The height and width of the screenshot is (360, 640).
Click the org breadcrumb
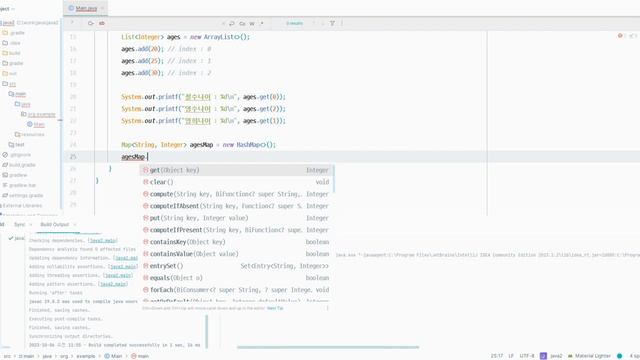coord(64,356)
